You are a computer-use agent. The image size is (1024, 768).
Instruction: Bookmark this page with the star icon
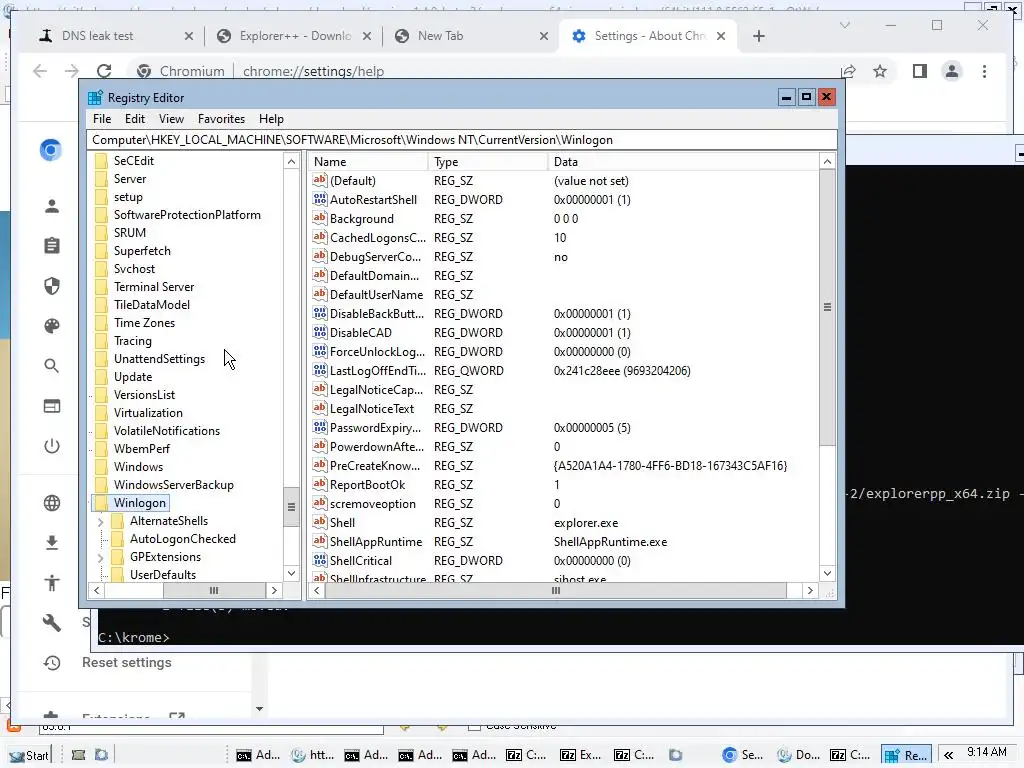[880, 71]
